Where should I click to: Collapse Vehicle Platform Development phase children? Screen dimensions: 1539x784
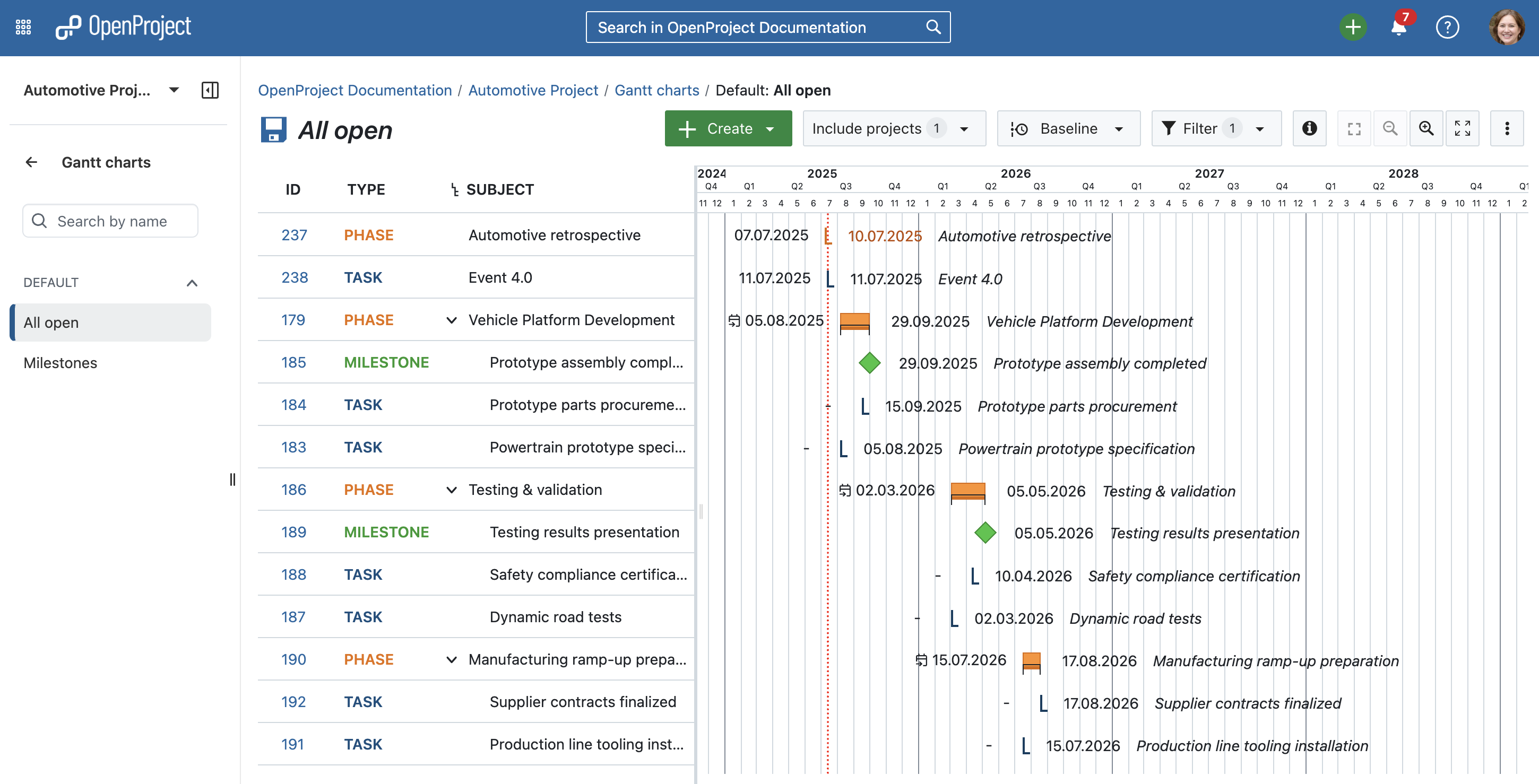point(452,320)
